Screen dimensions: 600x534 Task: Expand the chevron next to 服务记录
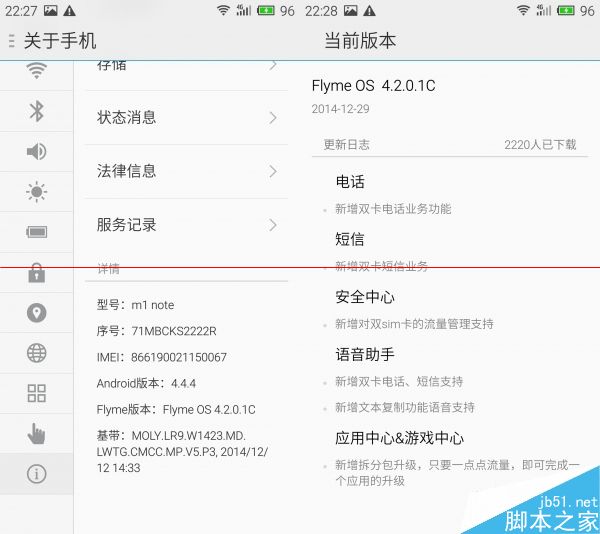tap(272, 225)
